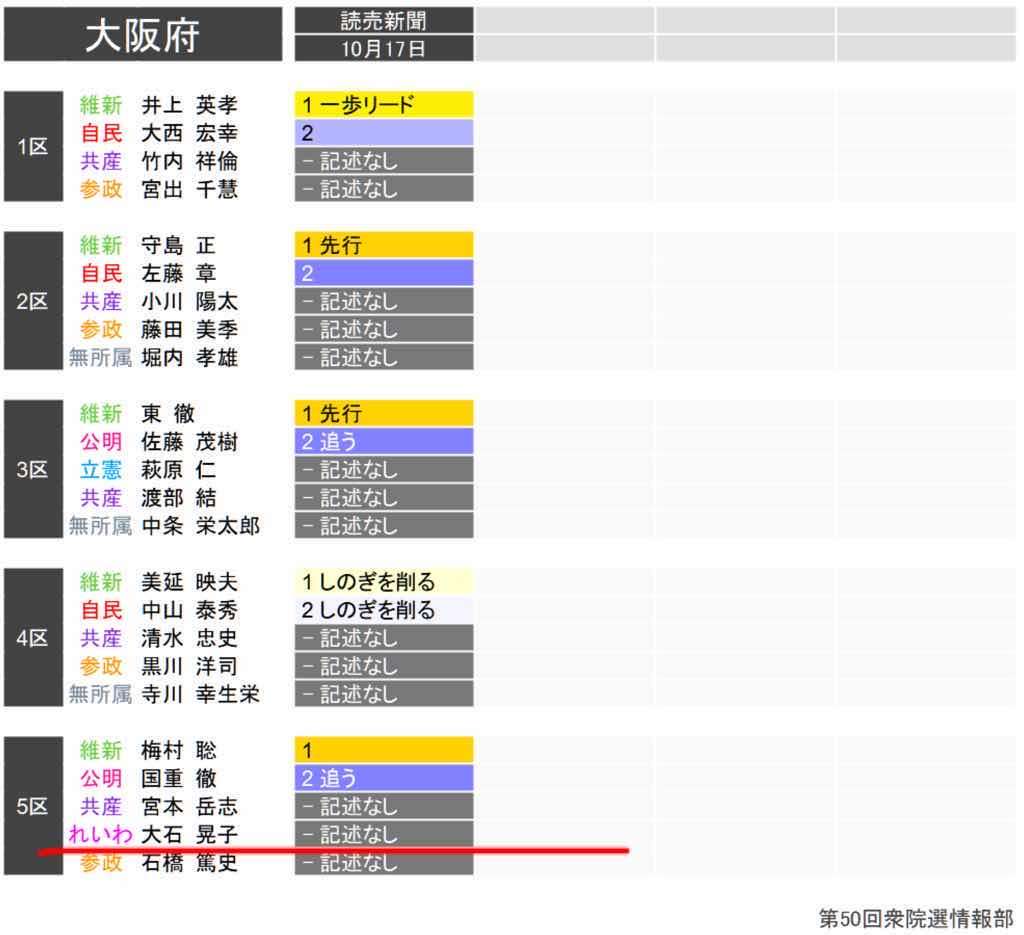Click the 4区 district block
The width and height of the screenshot is (1024, 935).
[32, 637]
